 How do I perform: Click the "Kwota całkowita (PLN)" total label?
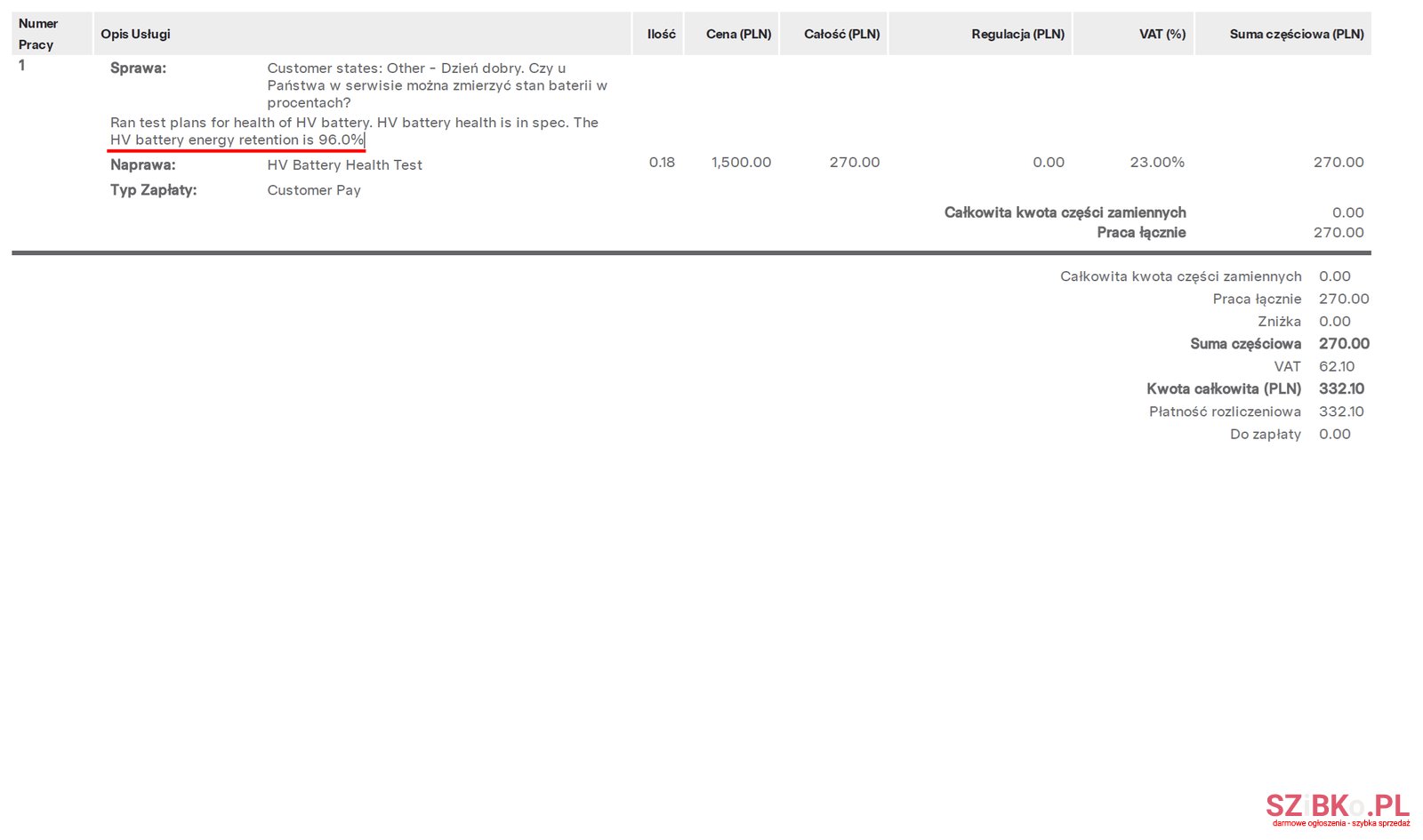click(x=1223, y=388)
